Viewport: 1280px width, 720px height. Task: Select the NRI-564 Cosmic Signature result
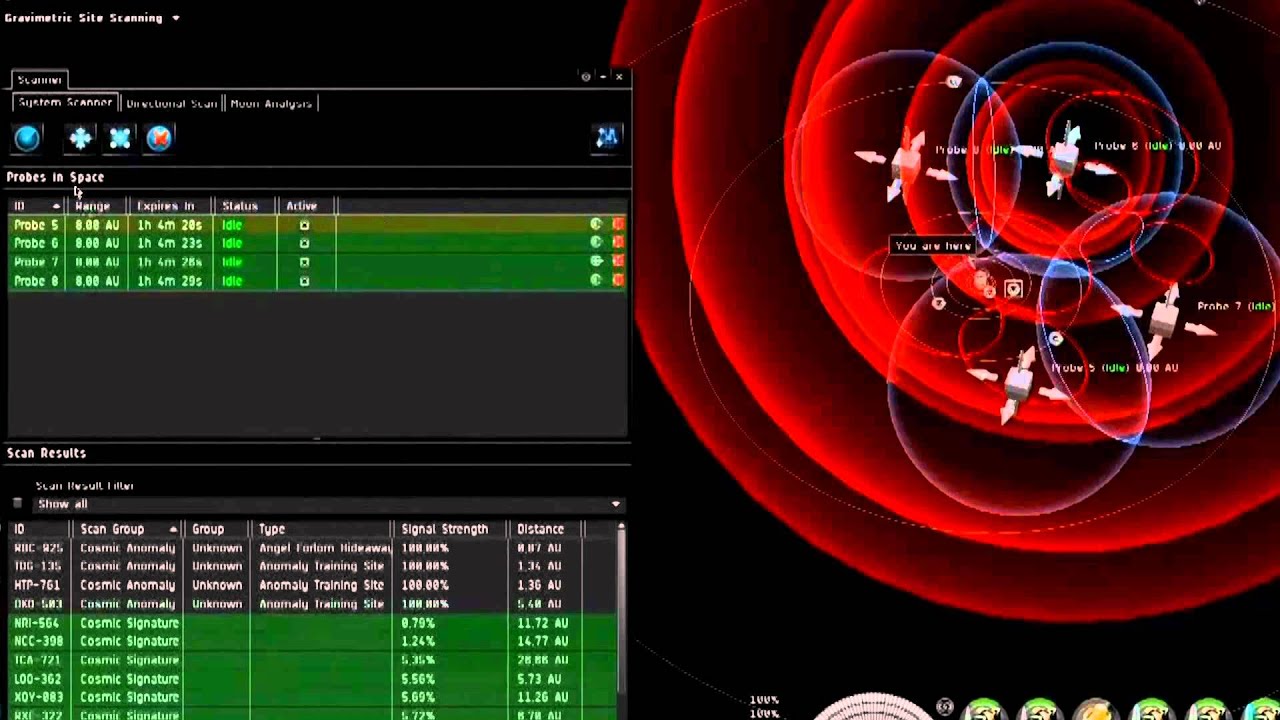coord(312,623)
